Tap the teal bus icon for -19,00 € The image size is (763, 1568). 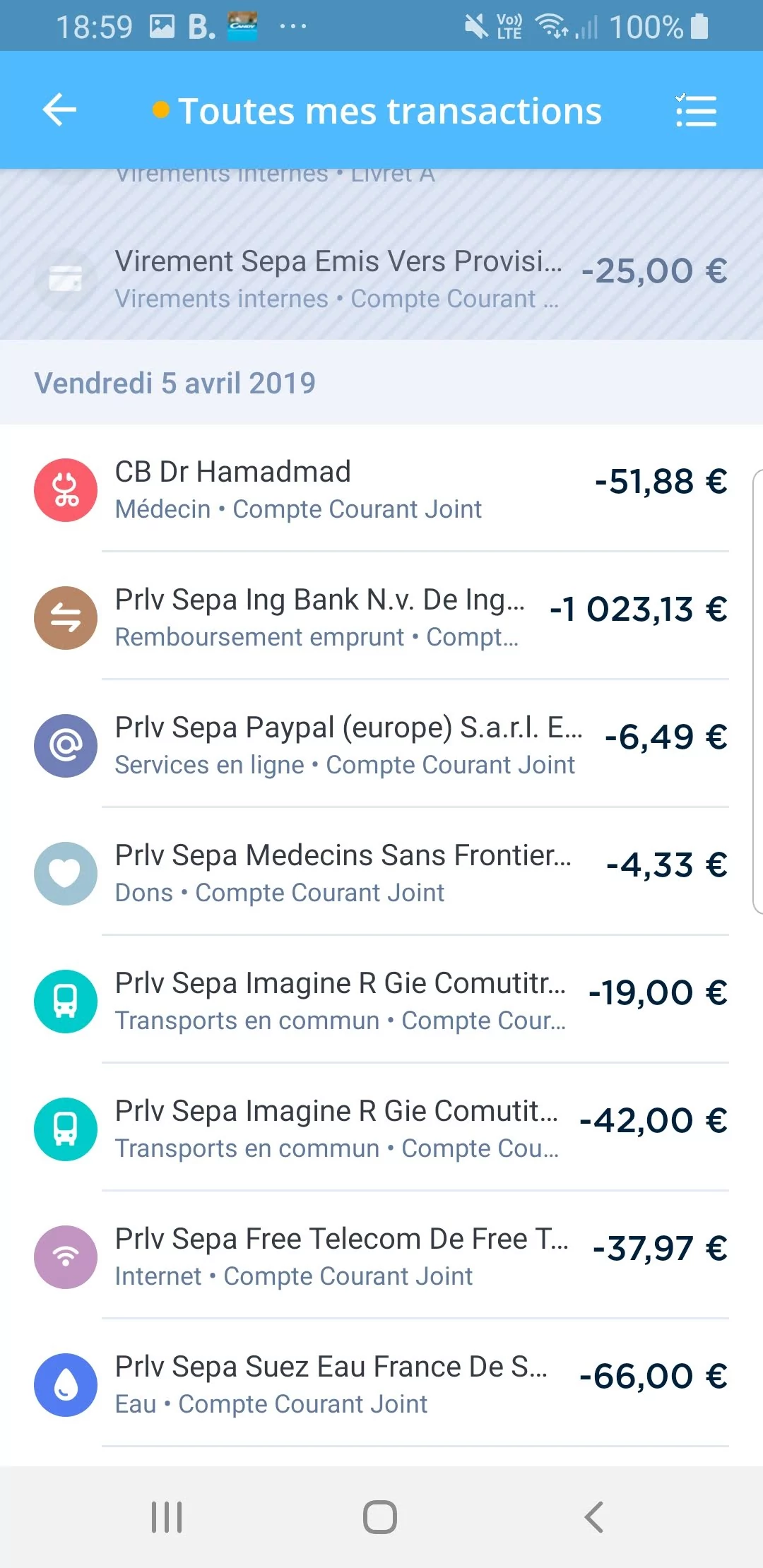(x=66, y=1002)
